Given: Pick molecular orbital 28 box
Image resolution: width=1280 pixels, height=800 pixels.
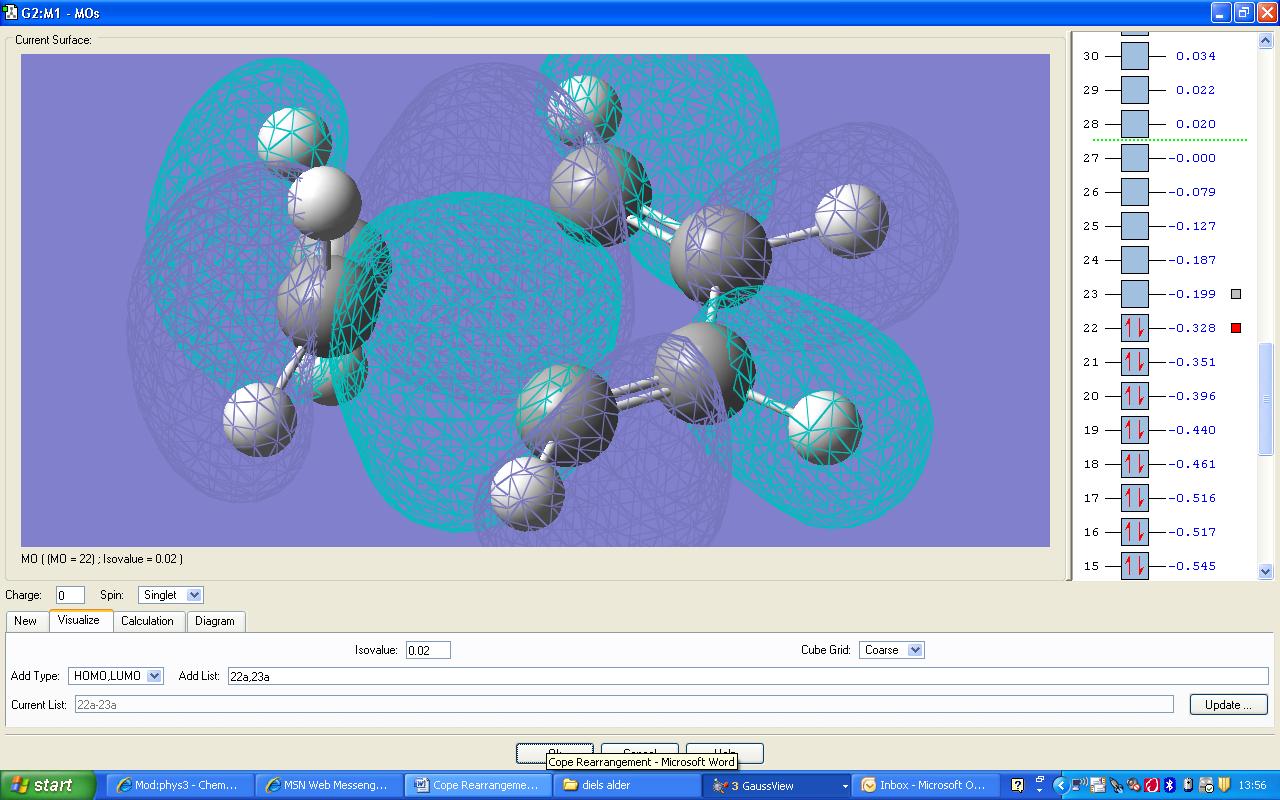Looking at the screenshot, I should tap(1134, 124).
